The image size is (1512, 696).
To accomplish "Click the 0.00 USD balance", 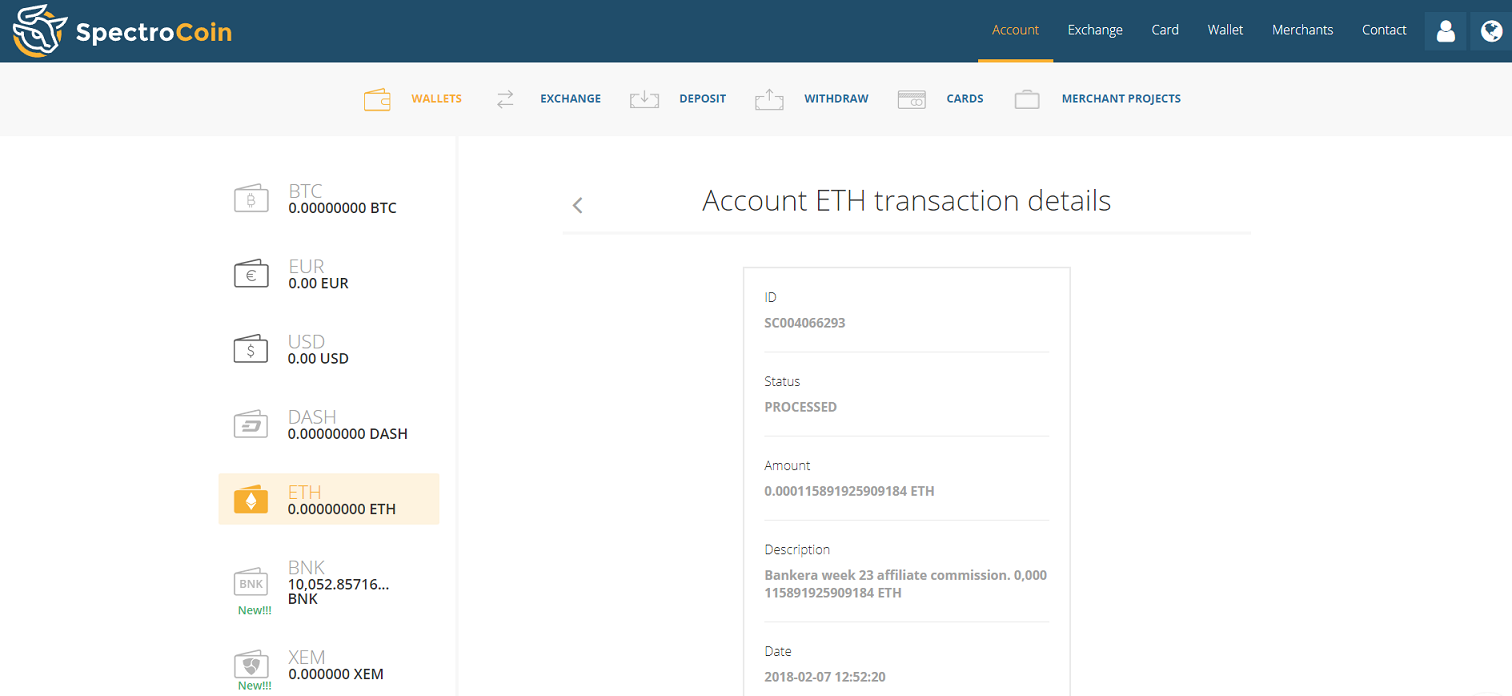I will 318,358.
